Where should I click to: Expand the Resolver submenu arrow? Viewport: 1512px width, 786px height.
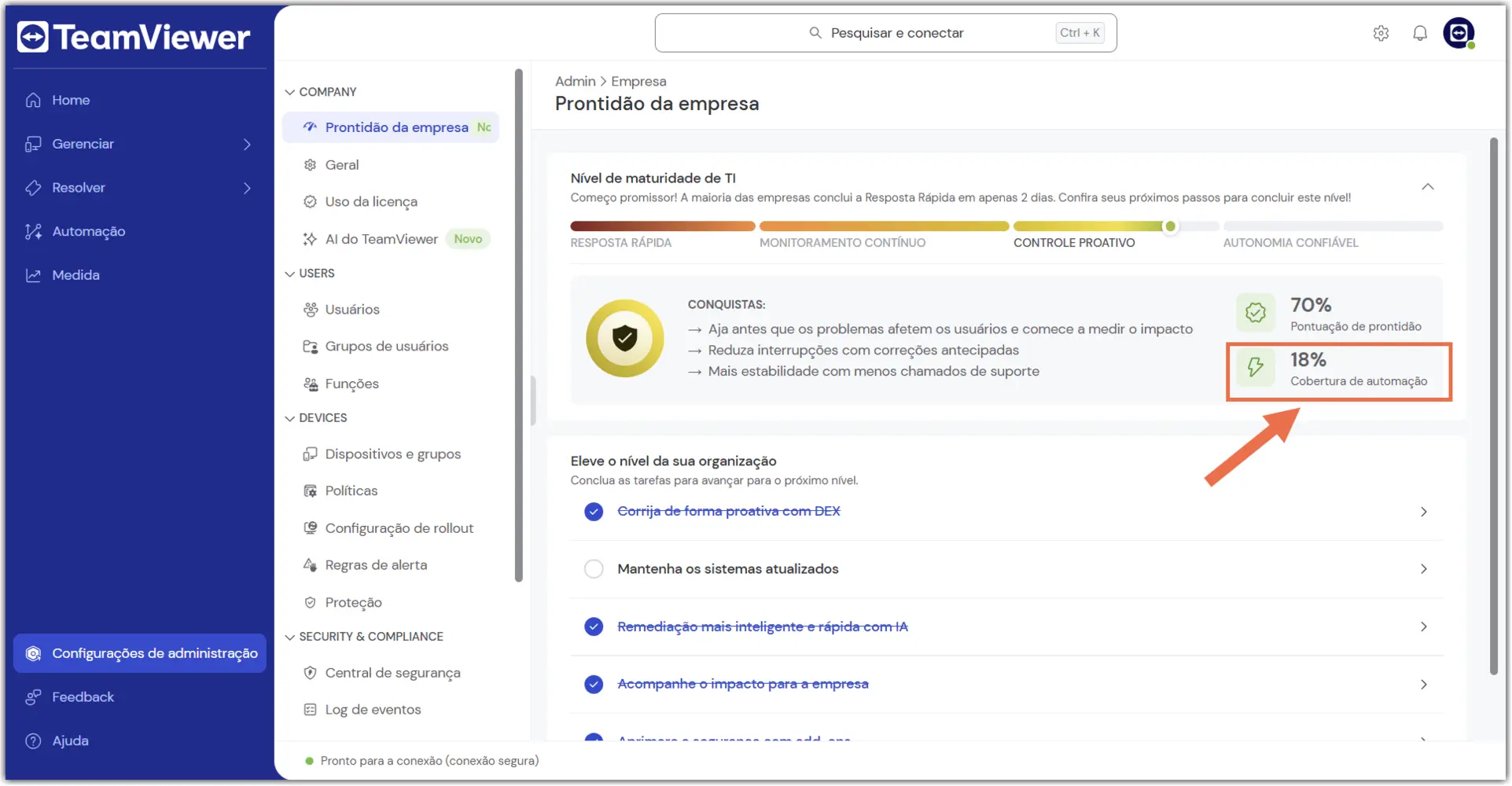click(247, 188)
